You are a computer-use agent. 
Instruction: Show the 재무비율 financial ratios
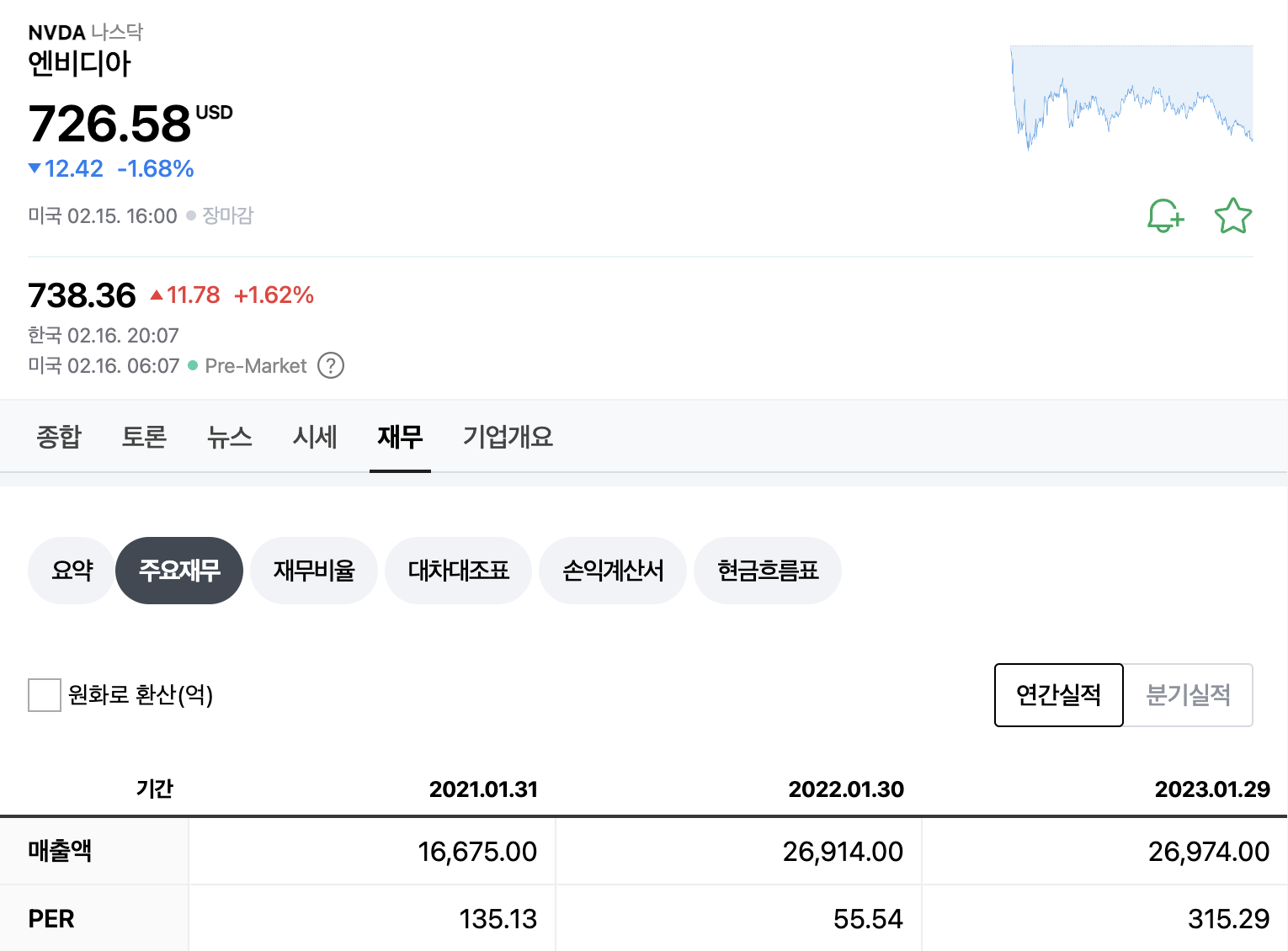(x=314, y=571)
